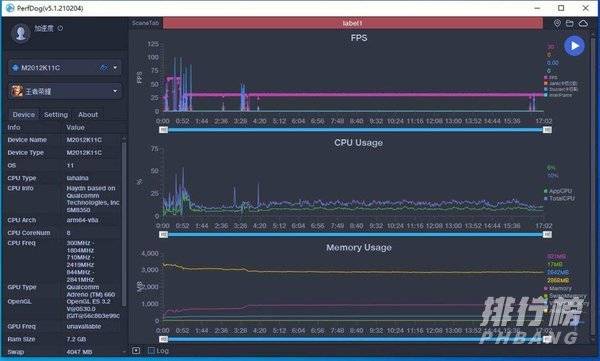The image size is (600, 361).
Task: Select the CPU Info row label
Action: (20, 188)
